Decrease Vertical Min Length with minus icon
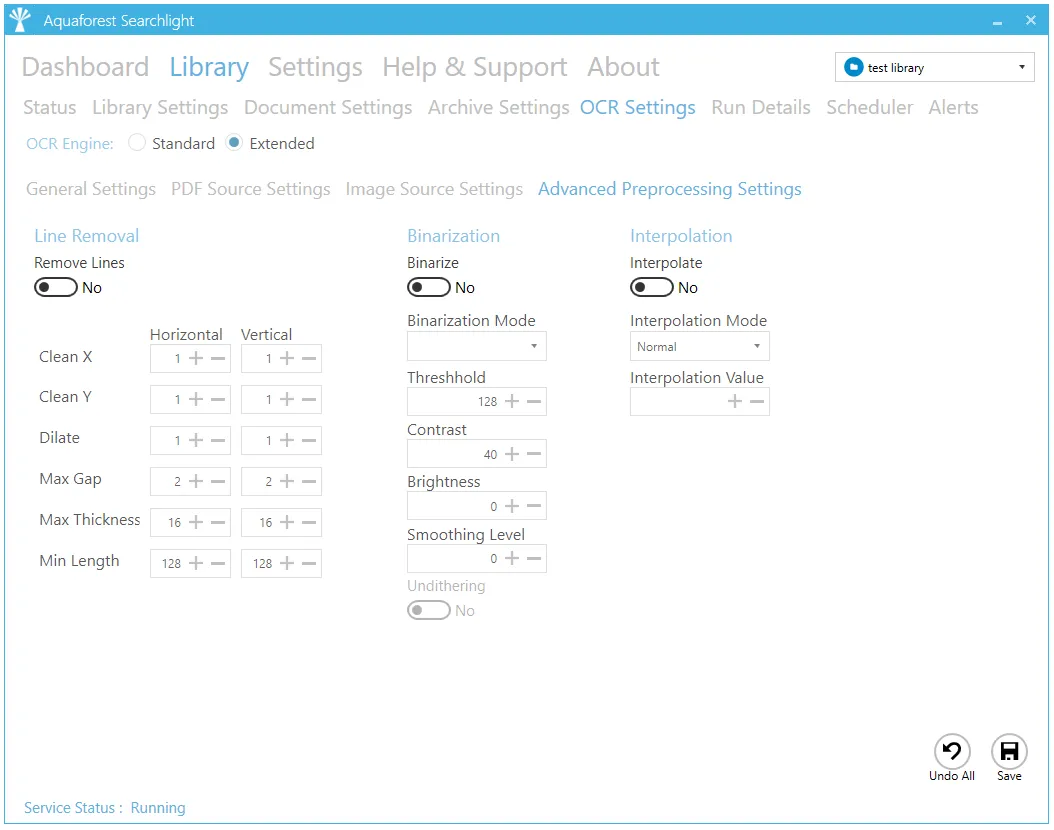The width and height of the screenshot is (1054, 830). (x=309, y=564)
